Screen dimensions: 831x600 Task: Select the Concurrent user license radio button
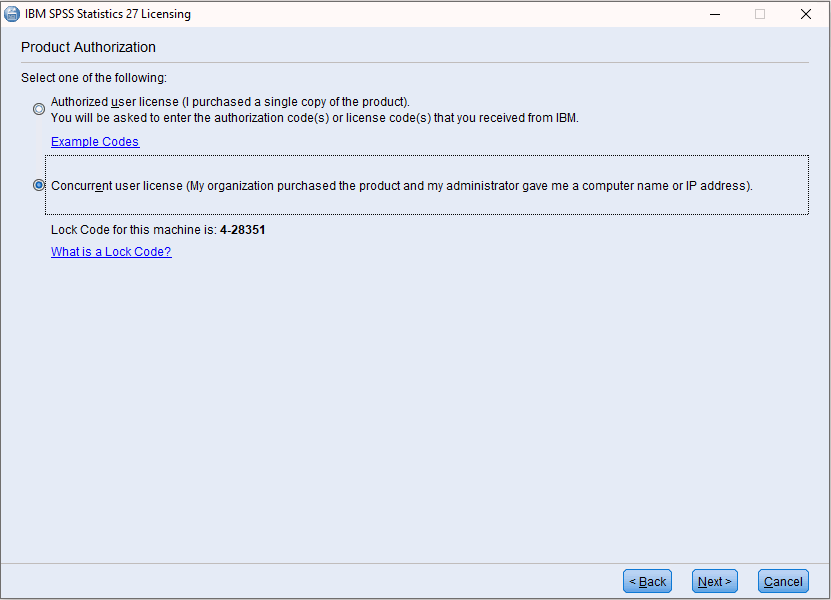pos(39,185)
